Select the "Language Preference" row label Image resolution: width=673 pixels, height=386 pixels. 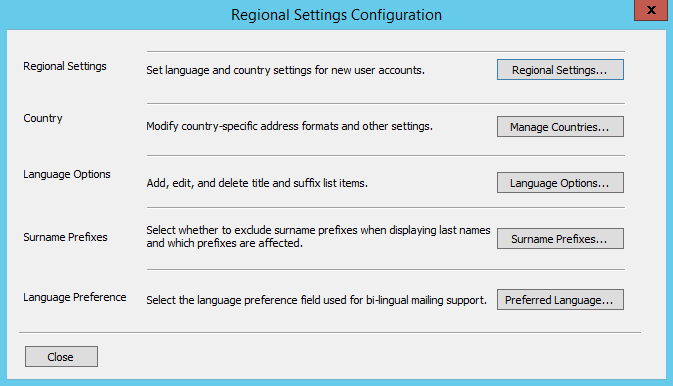pos(75,297)
